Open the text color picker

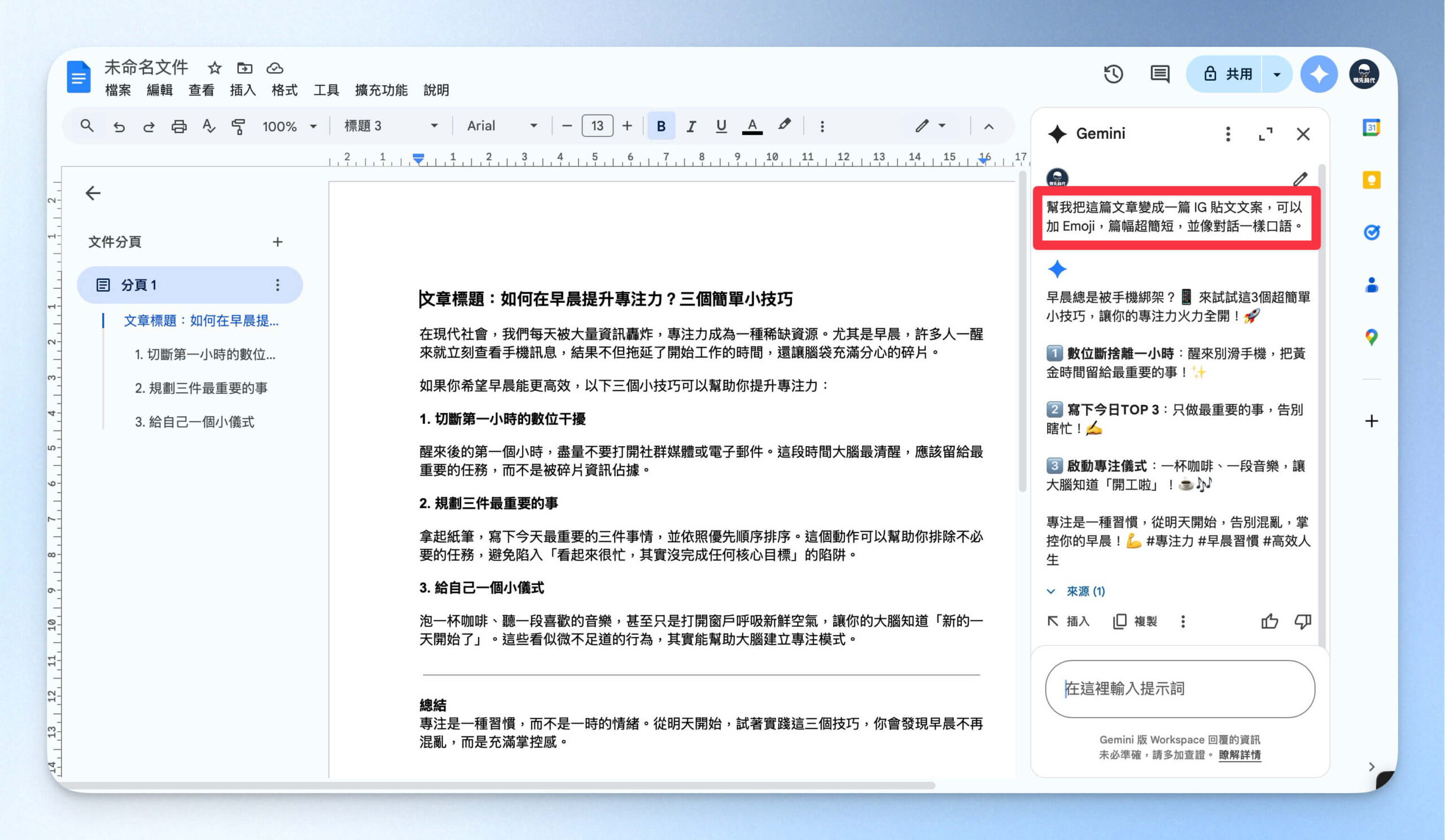pyautogui.click(x=752, y=126)
